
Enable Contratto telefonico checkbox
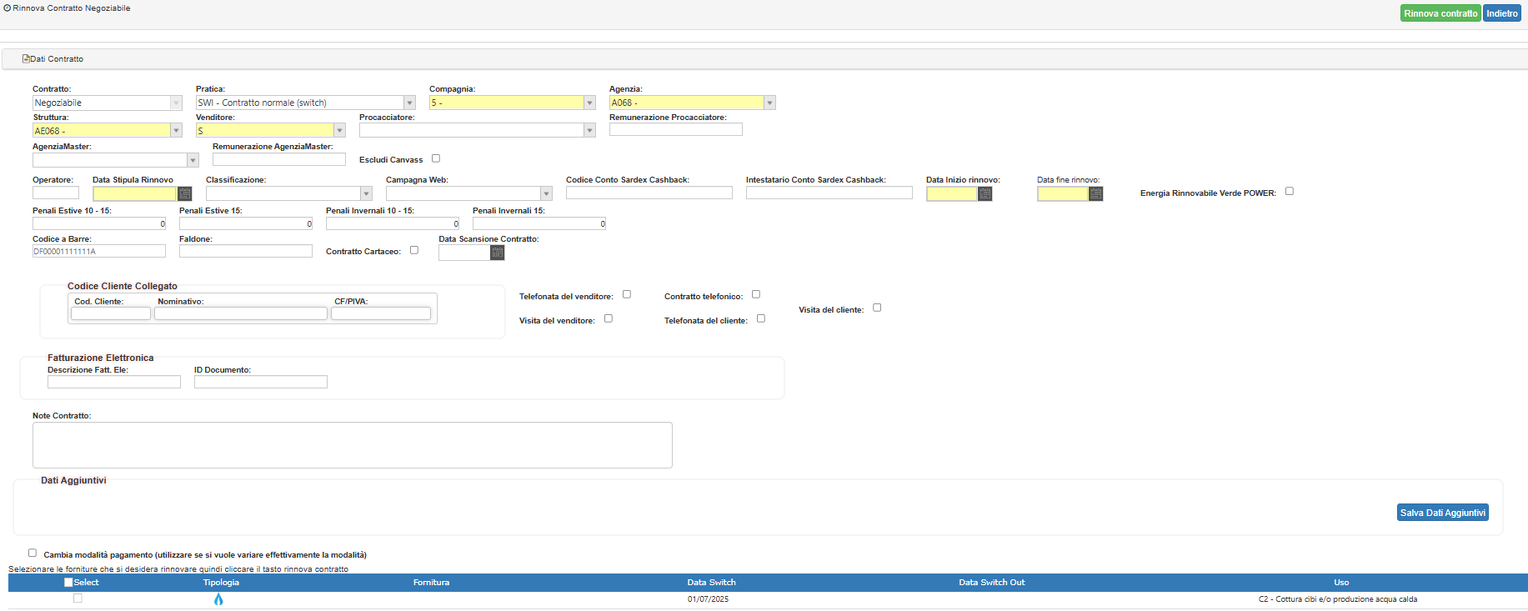[x=756, y=294]
